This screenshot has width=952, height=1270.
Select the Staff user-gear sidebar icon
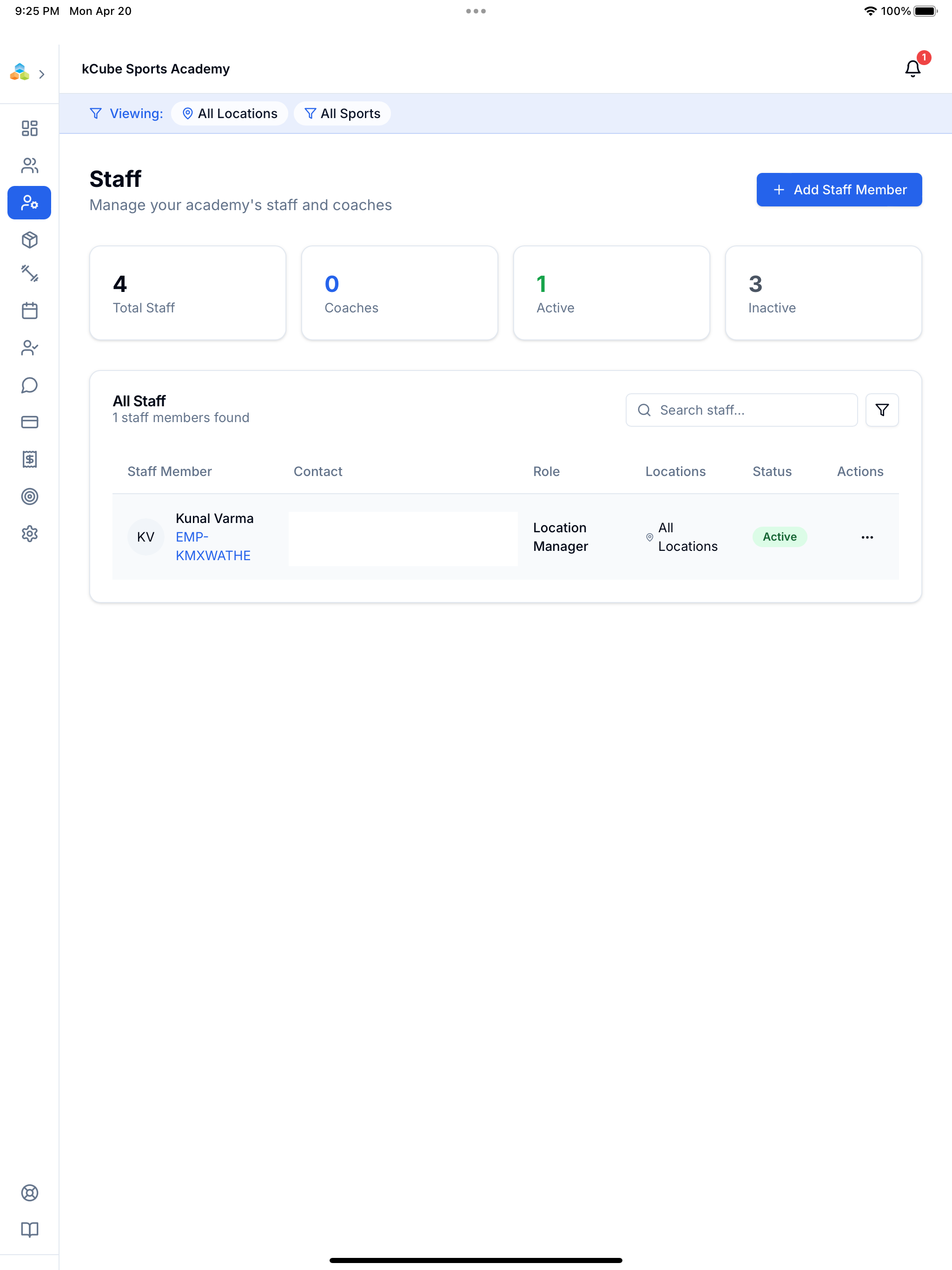coord(29,203)
